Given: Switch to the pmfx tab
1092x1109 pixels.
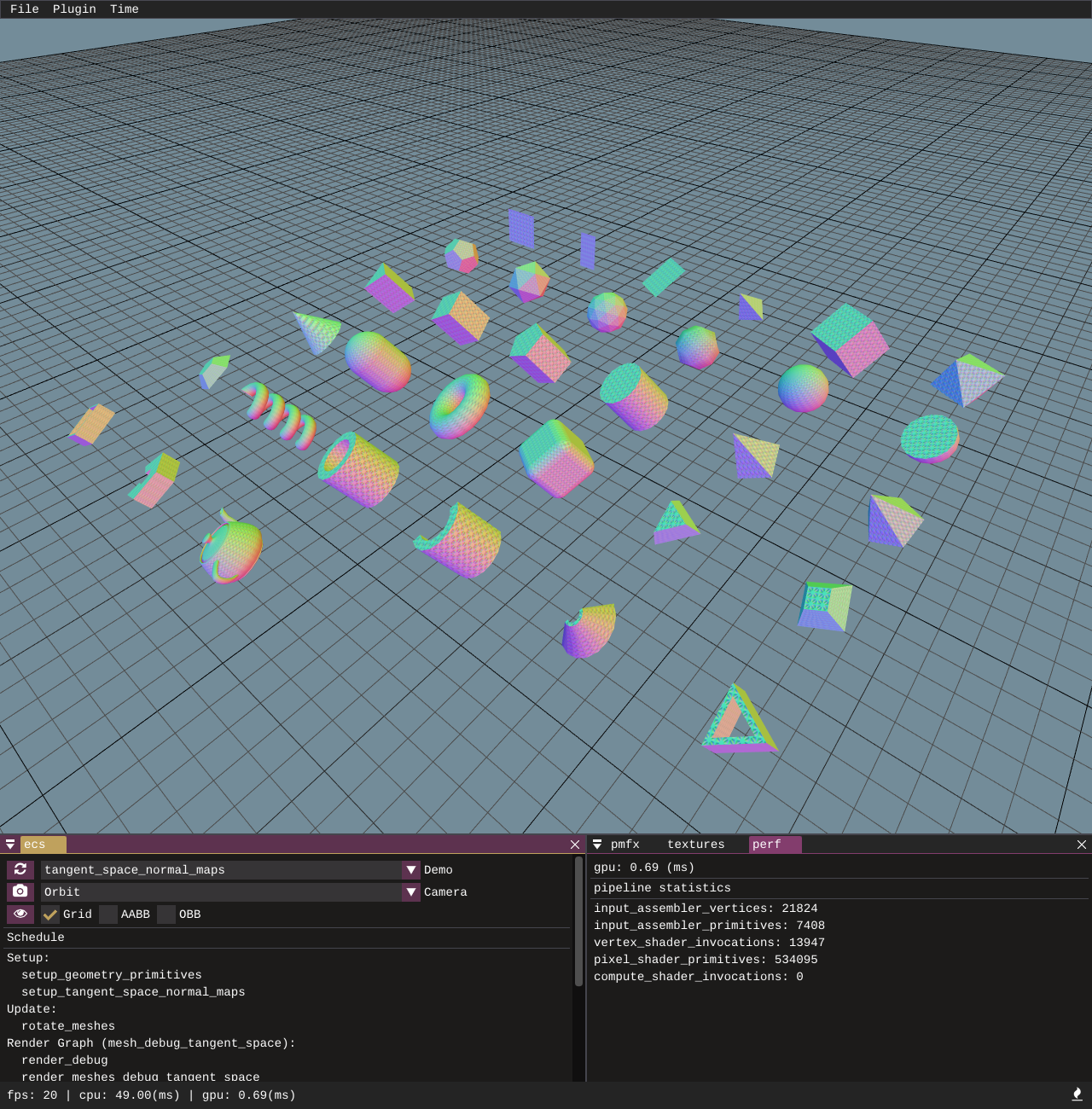Looking at the screenshot, I should point(625,845).
